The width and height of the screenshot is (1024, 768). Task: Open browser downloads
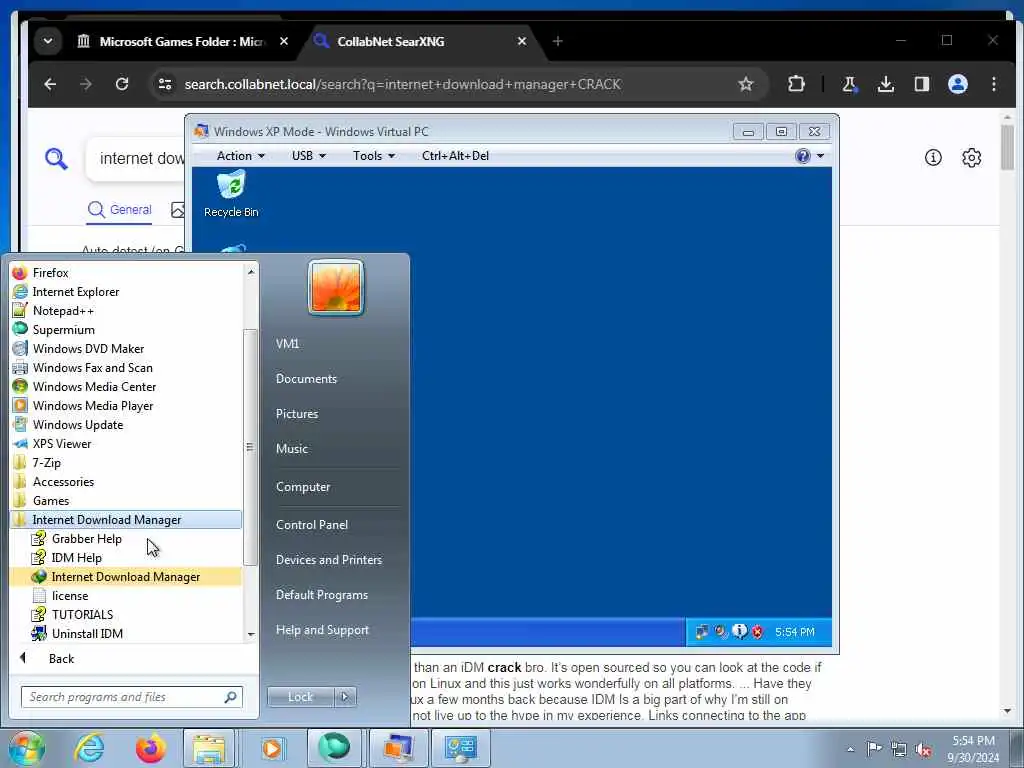click(x=886, y=84)
